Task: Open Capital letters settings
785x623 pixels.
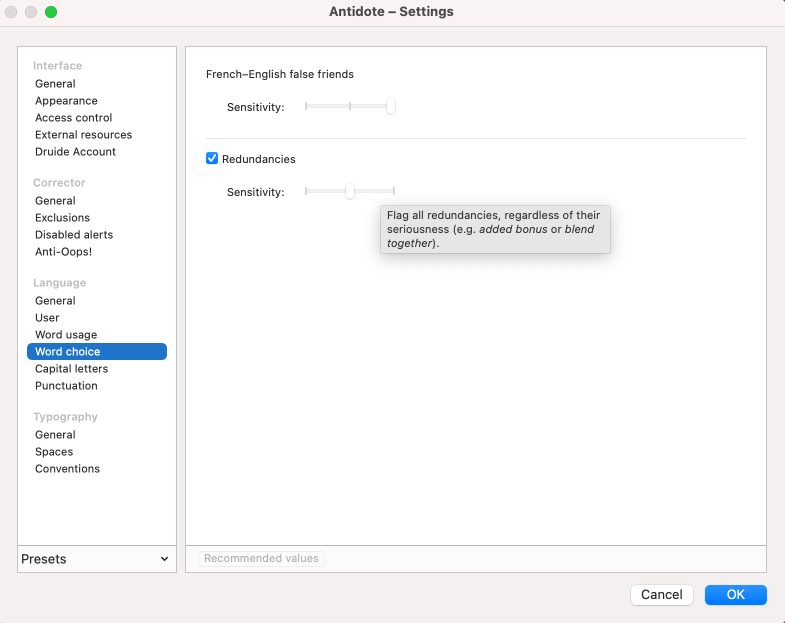Action: coord(72,369)
